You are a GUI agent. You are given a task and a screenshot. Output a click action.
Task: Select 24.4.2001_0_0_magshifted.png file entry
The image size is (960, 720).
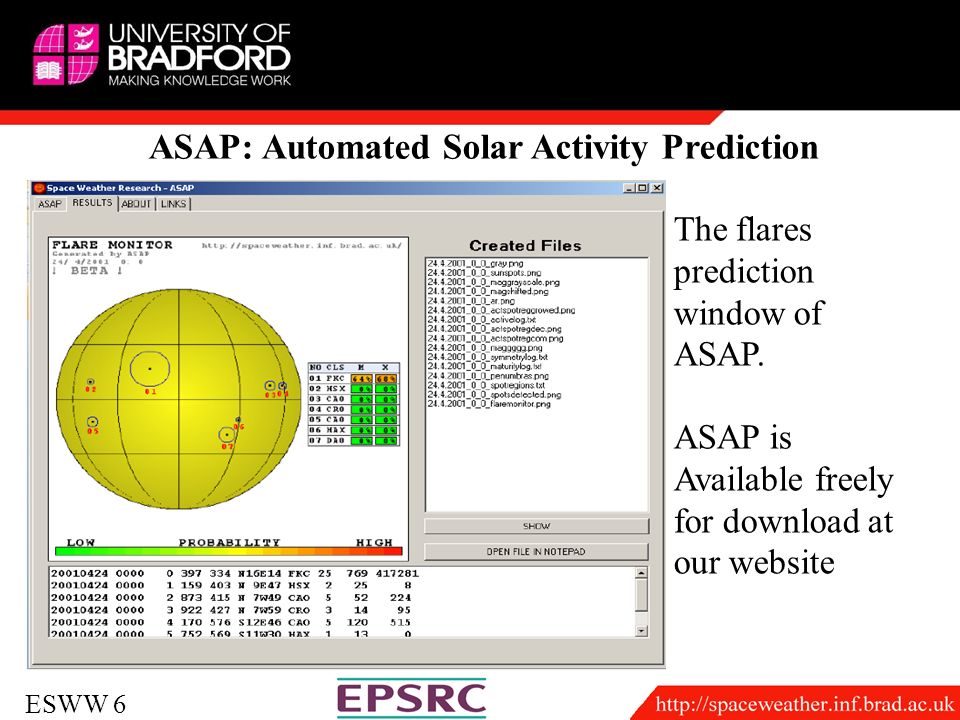click(x=488, y=291)
